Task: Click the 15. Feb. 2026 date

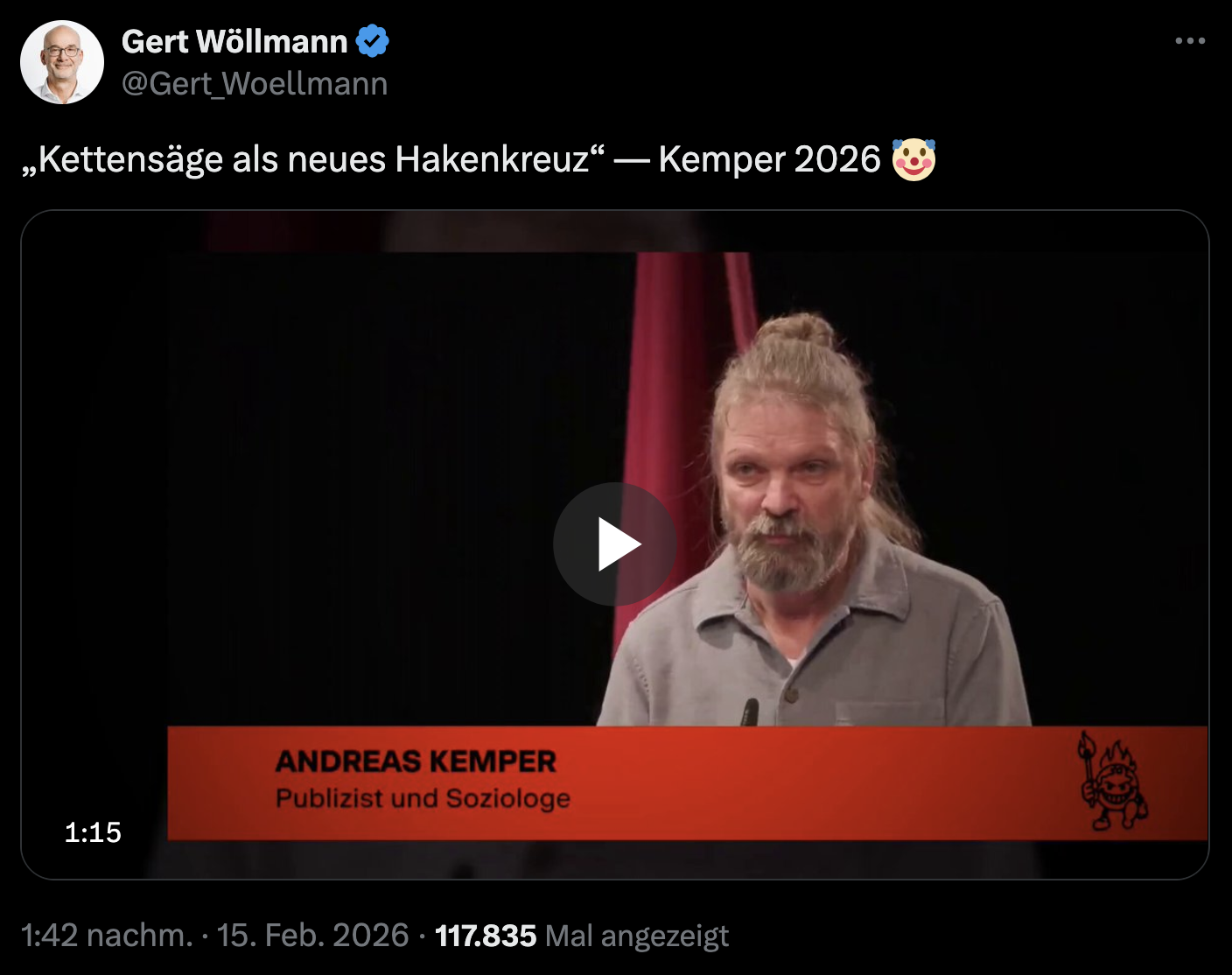Action: click(x=312, y=936)
